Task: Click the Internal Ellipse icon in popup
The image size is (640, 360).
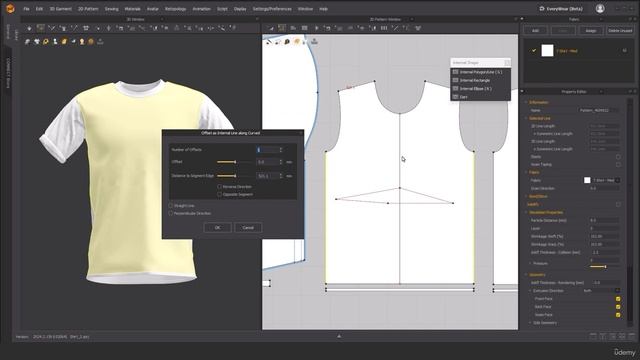Action: point(456,88)
